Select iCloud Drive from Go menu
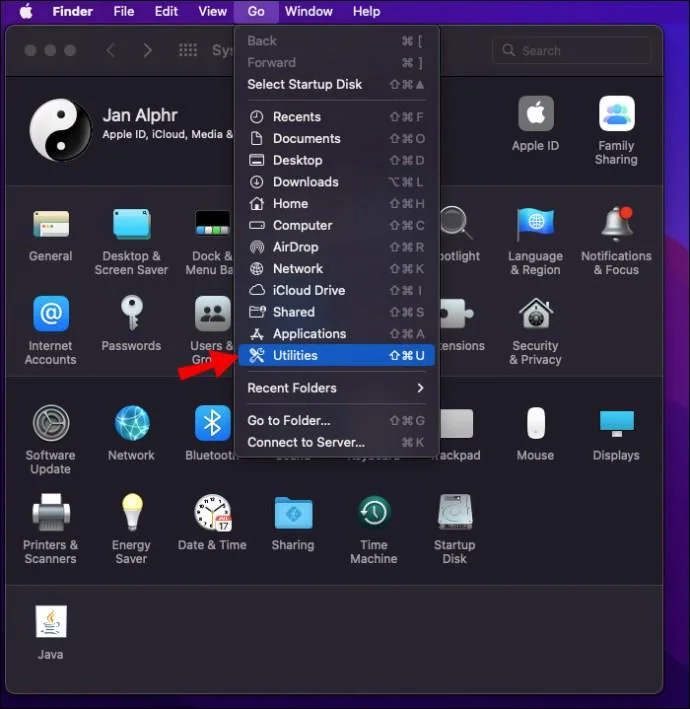The image size is (690, 709). [336, 290]
